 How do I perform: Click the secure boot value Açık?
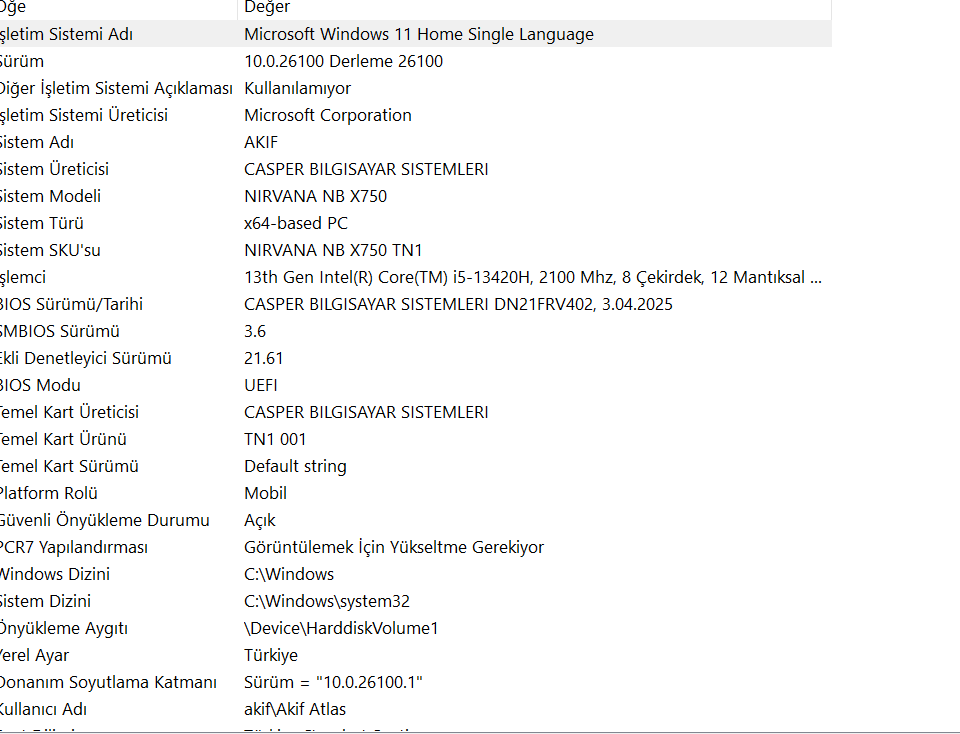tap(260, 520)
